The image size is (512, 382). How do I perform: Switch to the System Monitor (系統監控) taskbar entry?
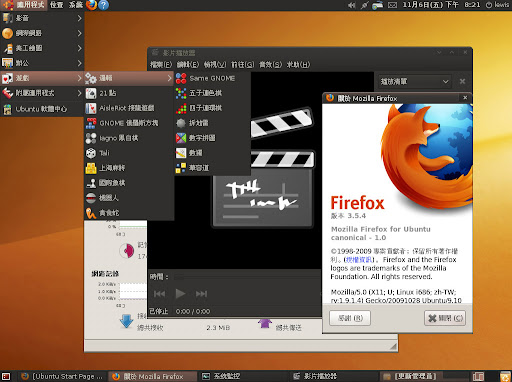click(243, 376)
